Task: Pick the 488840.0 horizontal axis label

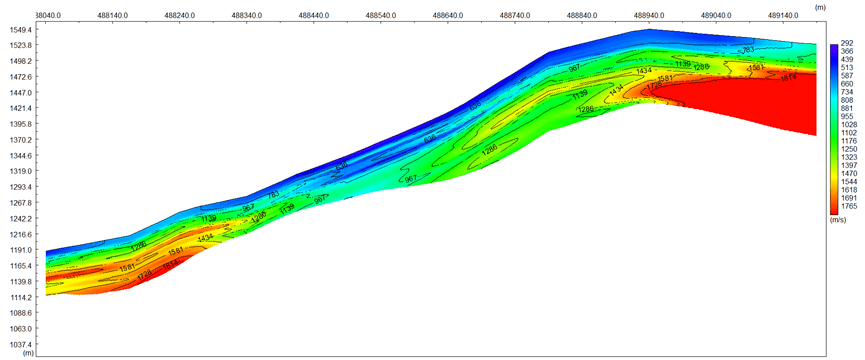Action: (582, 16)
